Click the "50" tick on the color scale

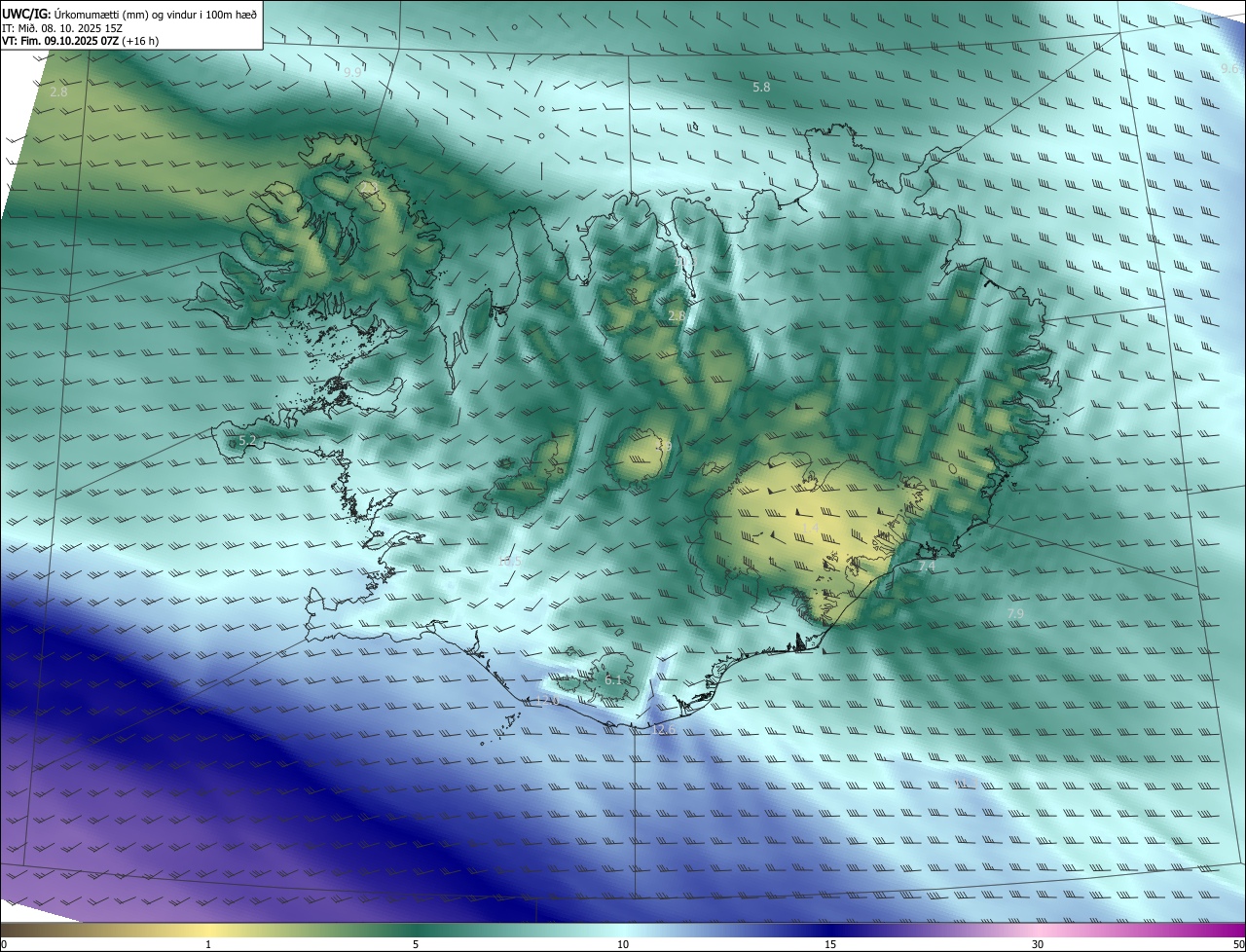click(1238, 944)
